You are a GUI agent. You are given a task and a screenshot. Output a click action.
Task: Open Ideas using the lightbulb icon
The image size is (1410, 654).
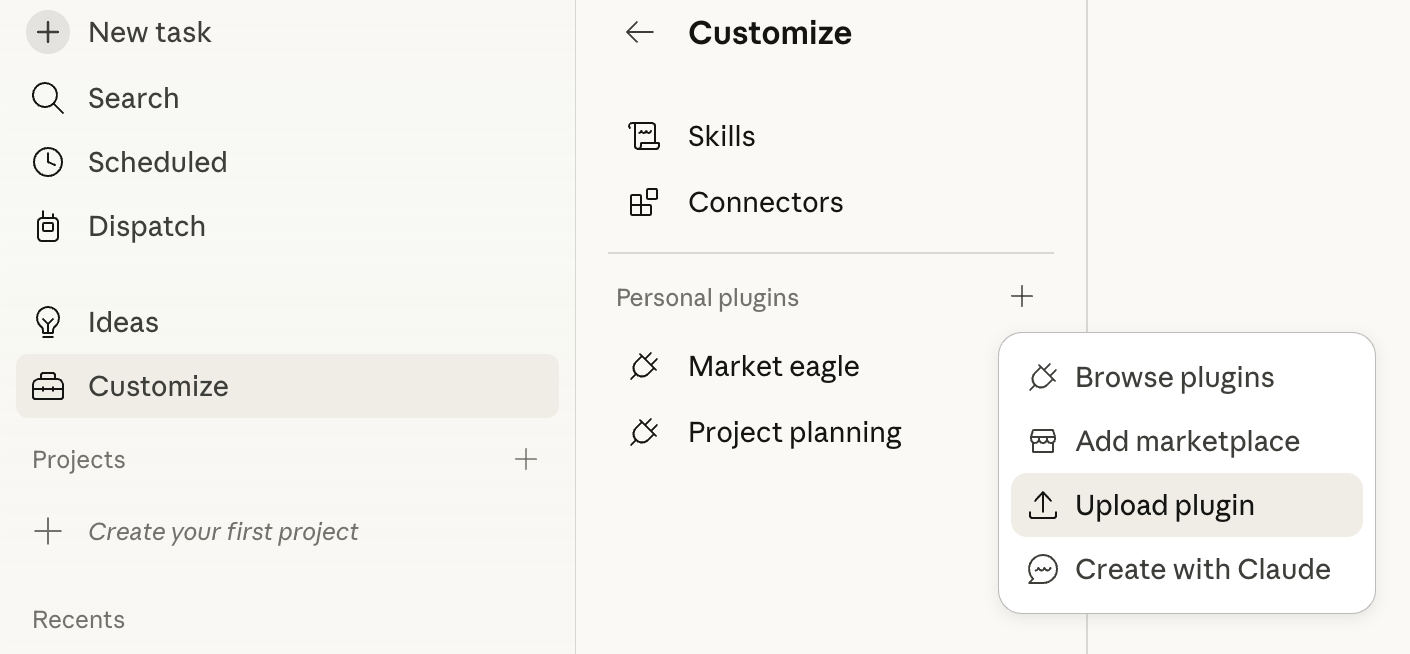(x=47, y=322)
